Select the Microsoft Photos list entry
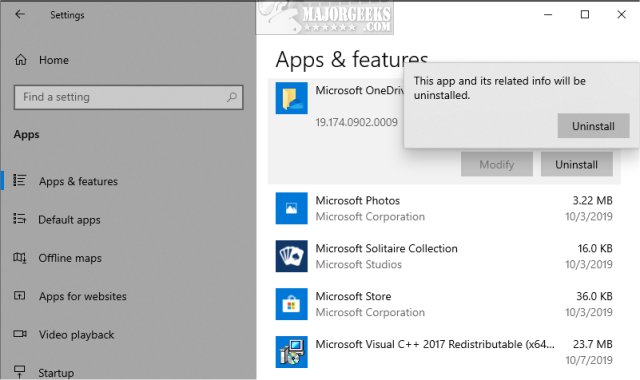This screenshot has width=640, height=380. pos(444,208)
